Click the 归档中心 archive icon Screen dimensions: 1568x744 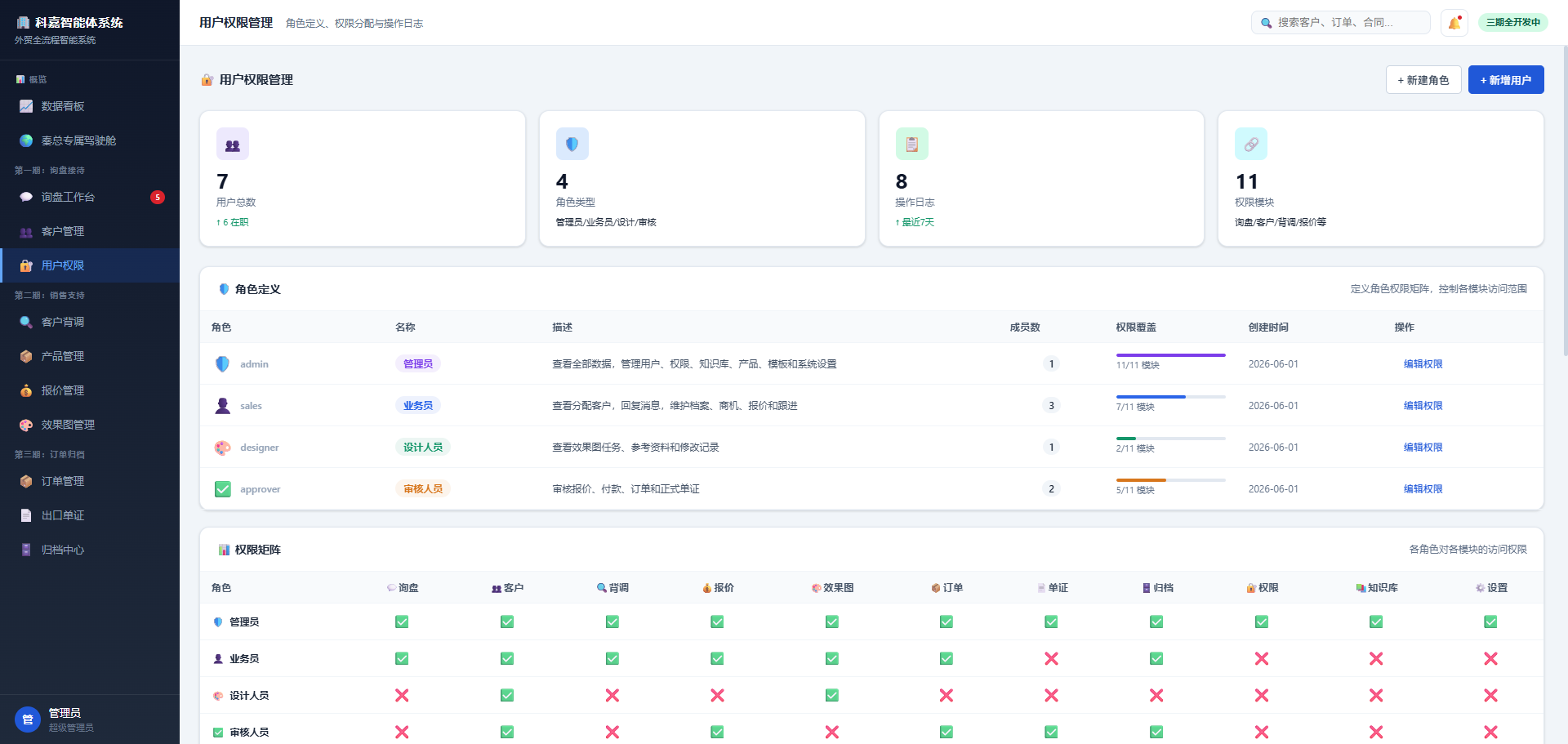(x=26, y=550)
